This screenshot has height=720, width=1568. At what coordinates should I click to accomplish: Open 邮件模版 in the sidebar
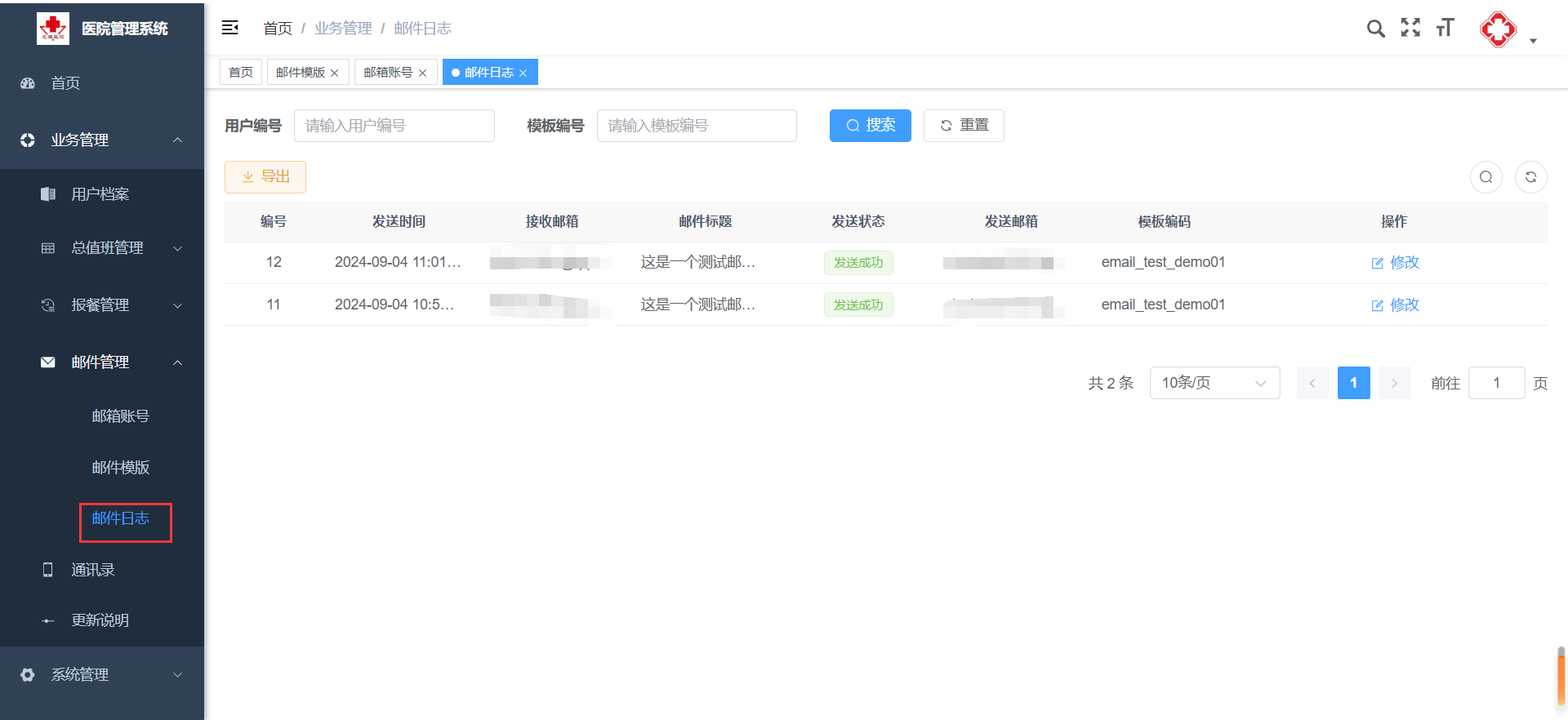click(121, 468)
